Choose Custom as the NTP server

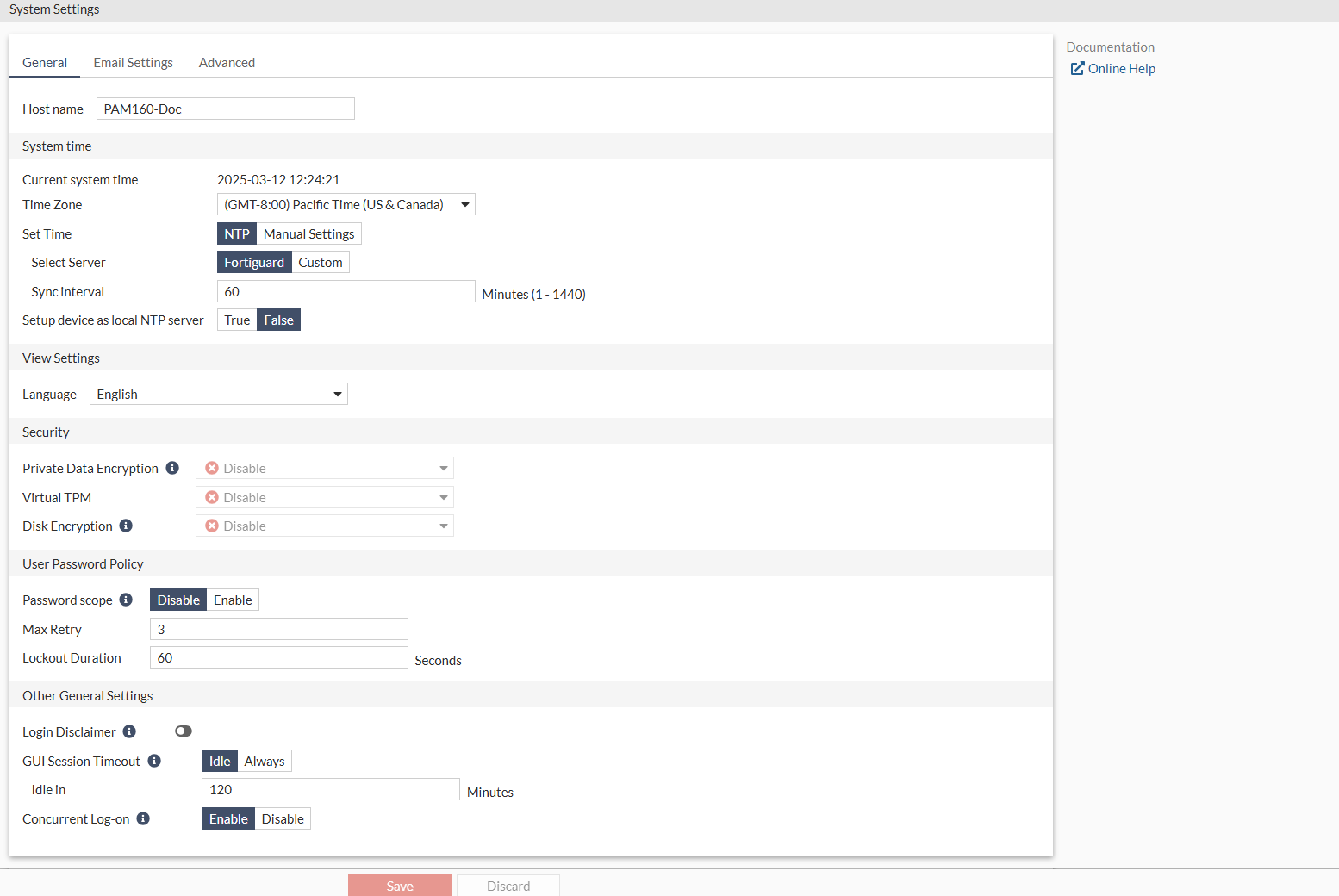[x=321, y=262]
